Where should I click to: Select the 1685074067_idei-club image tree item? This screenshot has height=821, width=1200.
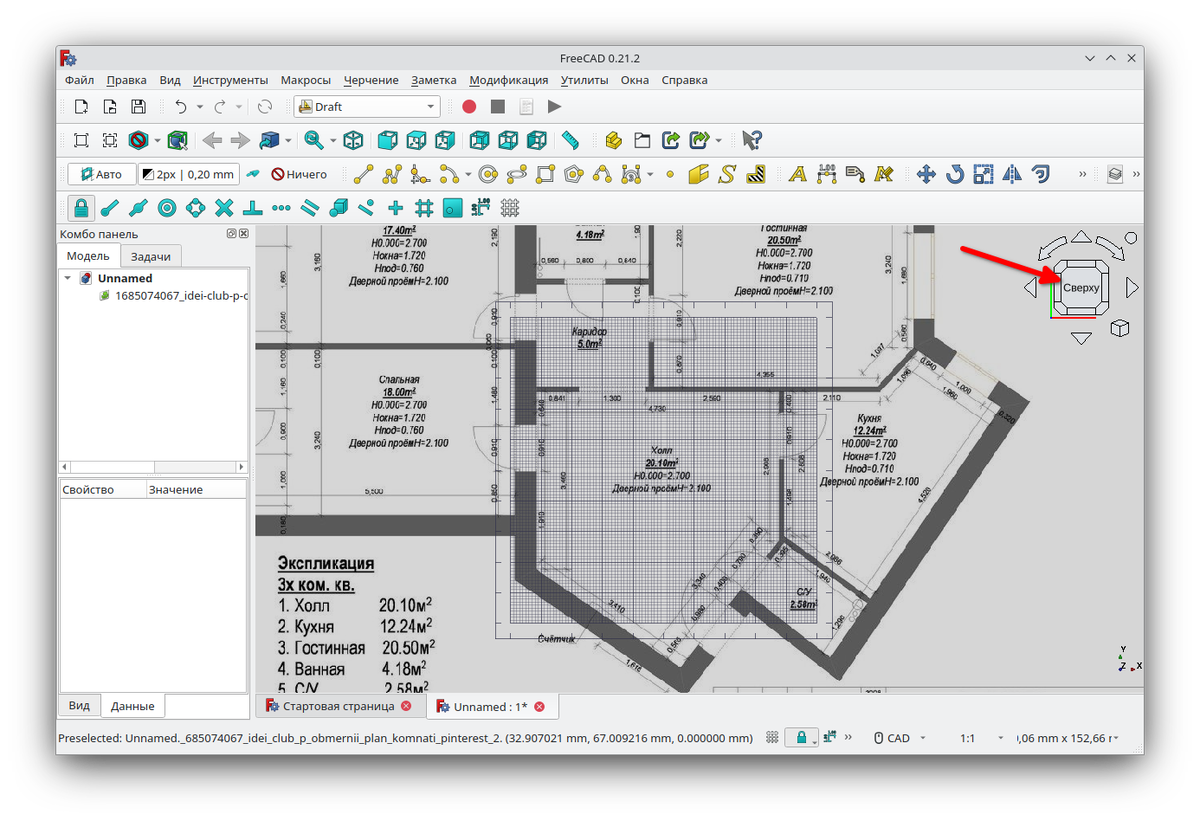click(x=172, y=296)
